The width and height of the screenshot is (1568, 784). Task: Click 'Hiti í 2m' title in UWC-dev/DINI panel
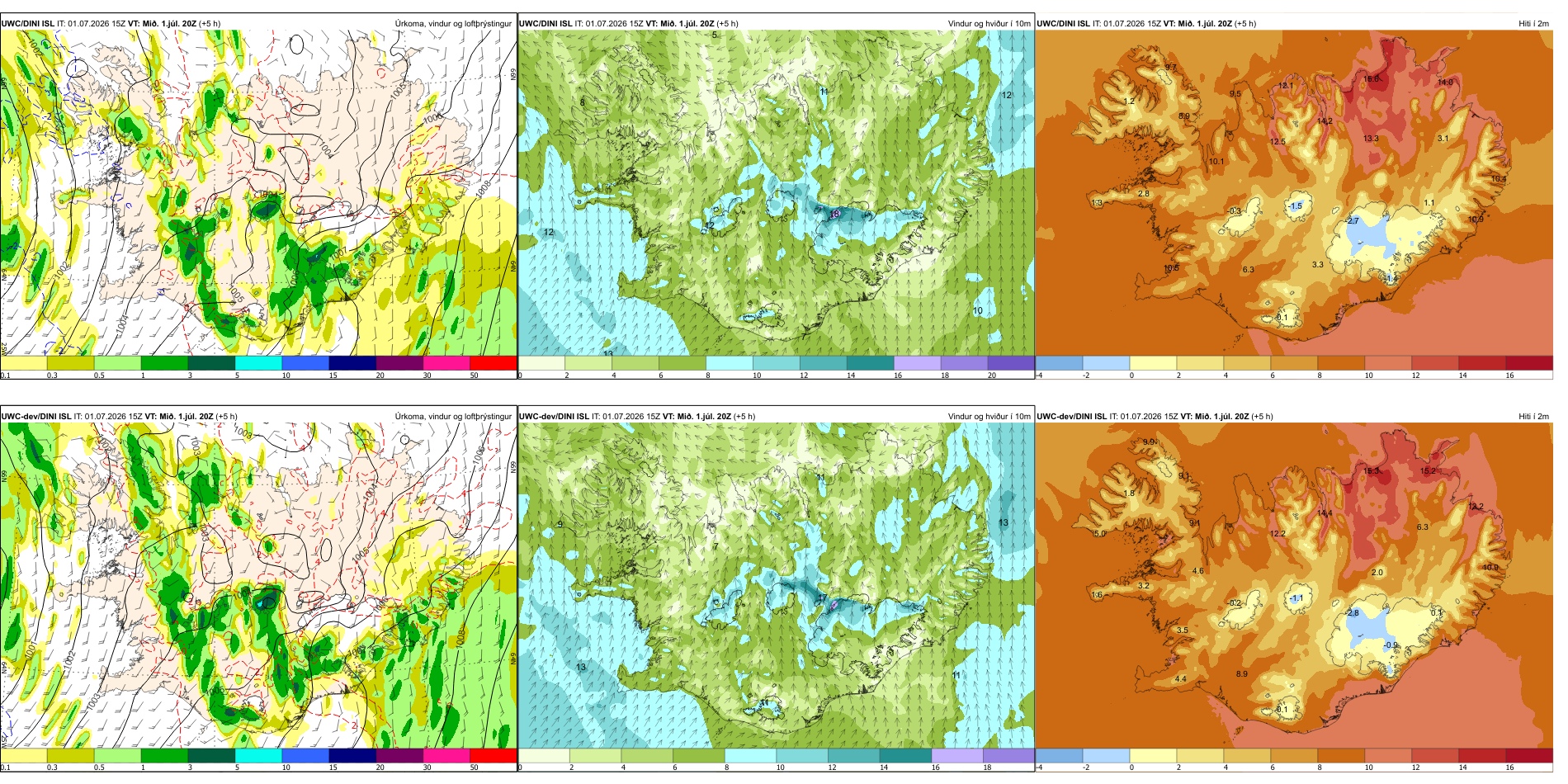[x=1533, y=416]
